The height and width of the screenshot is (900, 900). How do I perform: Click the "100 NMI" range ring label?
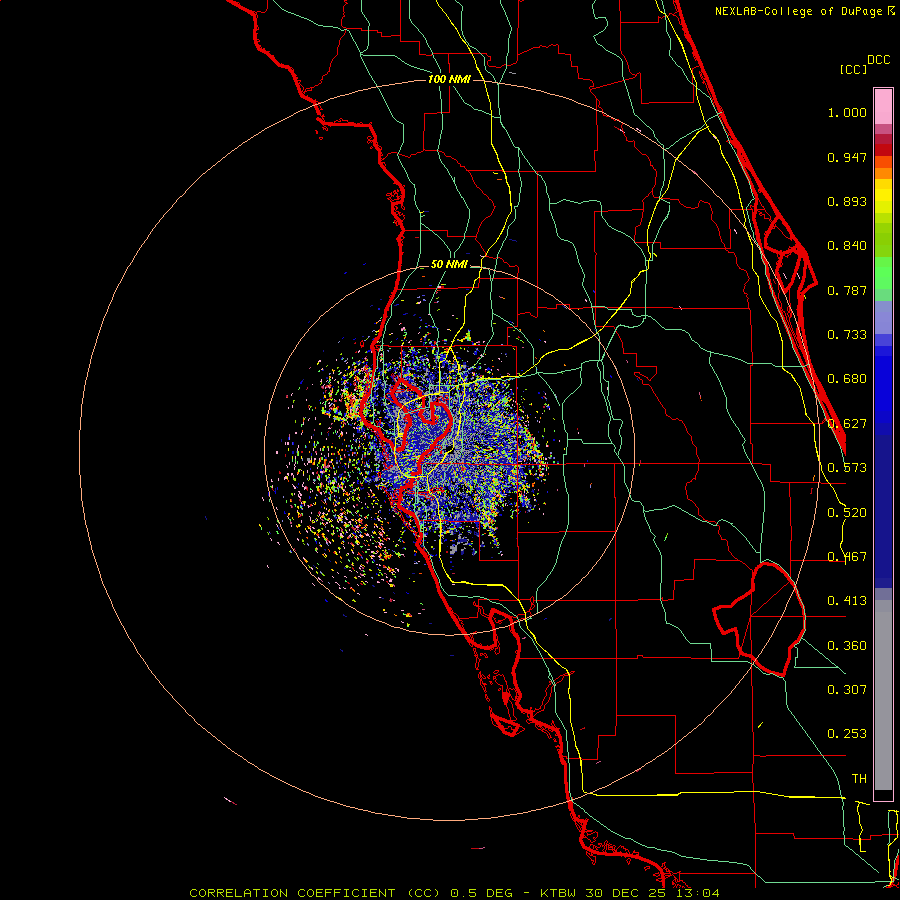pyautogui.click(x=449, y=79)
